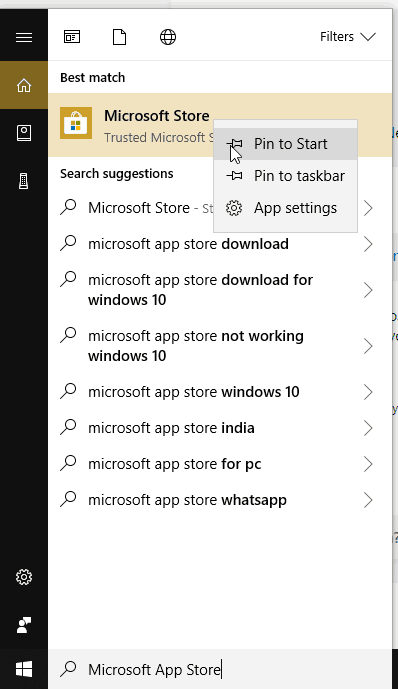Expand arrow for 'not working windows 10' suggestion

[x=368, y=346]
